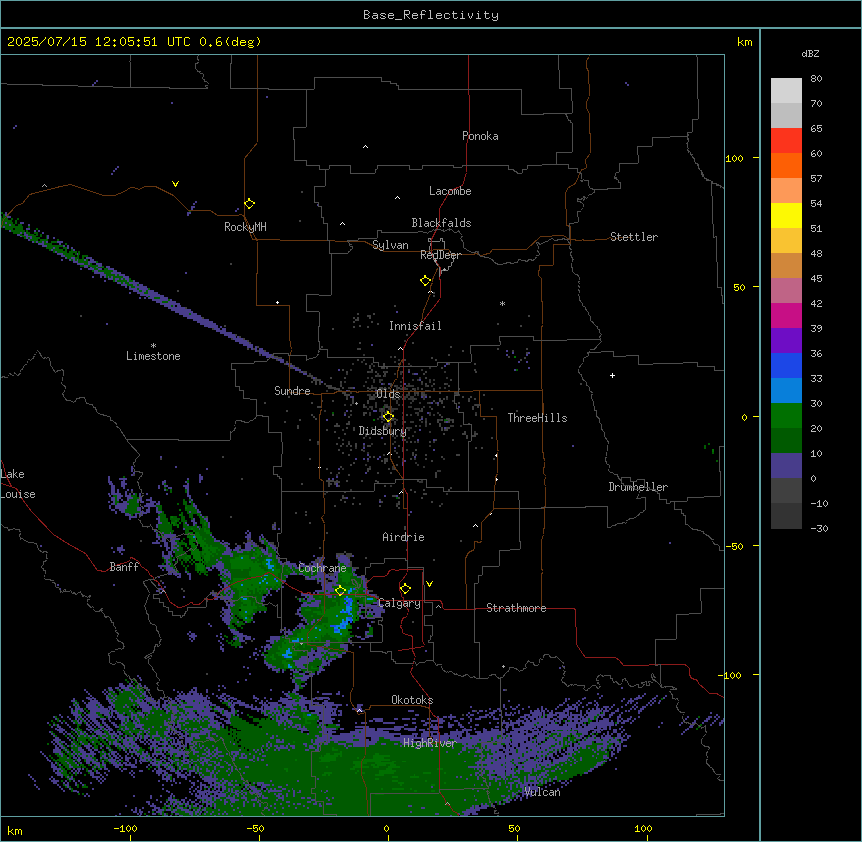Click the km unit label at the bottom left
The width and height of the screenshot is (862, 842).
click(x=15, y=830)
